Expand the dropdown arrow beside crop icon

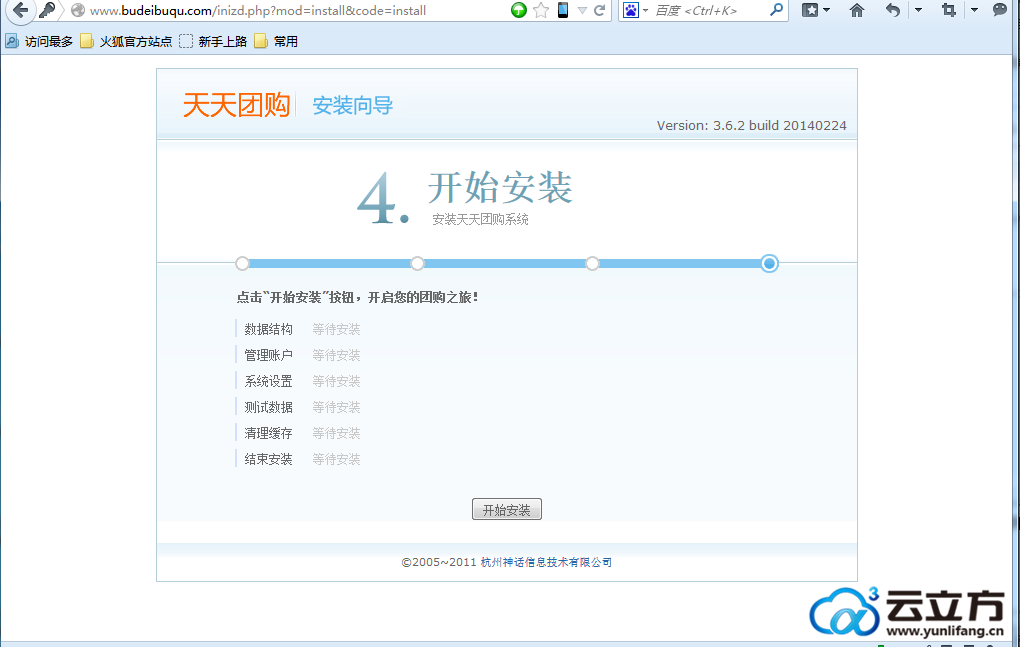(974, 10)
